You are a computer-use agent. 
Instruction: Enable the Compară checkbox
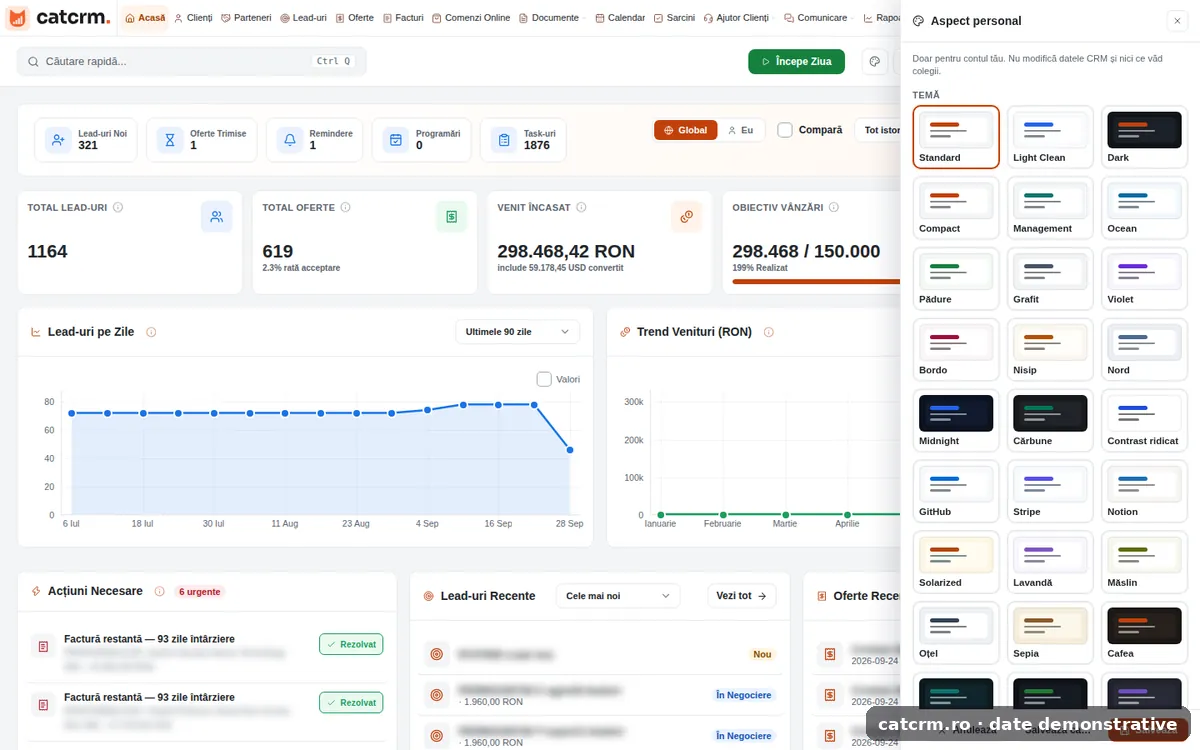coord(785,130)
